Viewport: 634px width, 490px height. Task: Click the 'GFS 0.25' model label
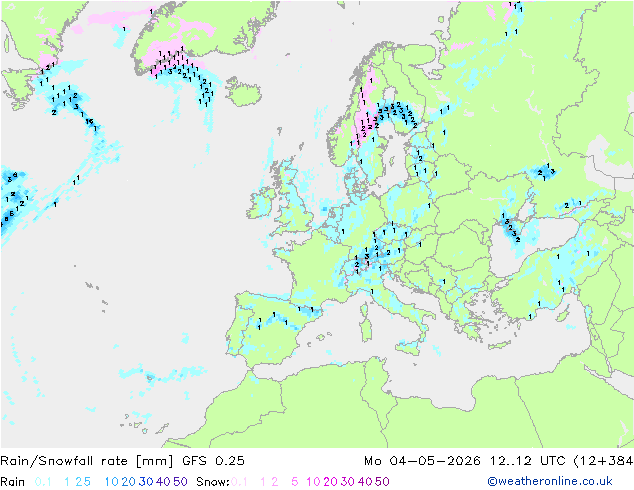[x=213, y=461]
